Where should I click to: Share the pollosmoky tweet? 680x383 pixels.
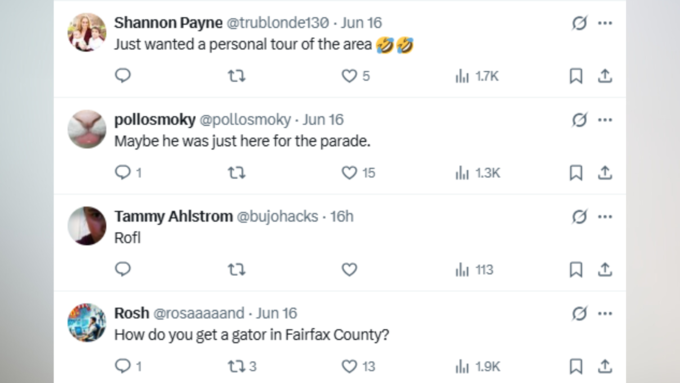[605, 173]
